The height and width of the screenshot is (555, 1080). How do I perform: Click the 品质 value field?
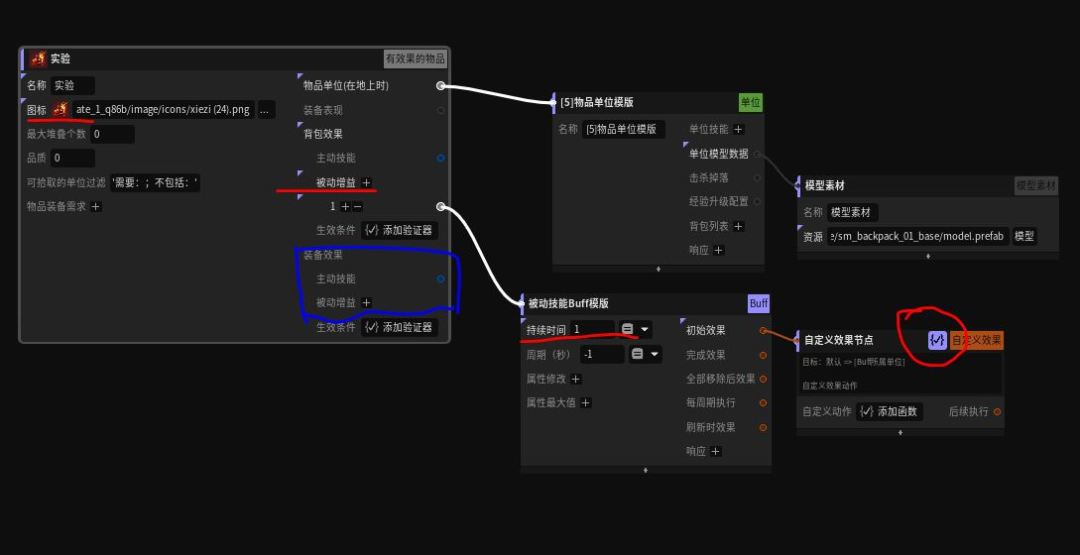[72, 158]
